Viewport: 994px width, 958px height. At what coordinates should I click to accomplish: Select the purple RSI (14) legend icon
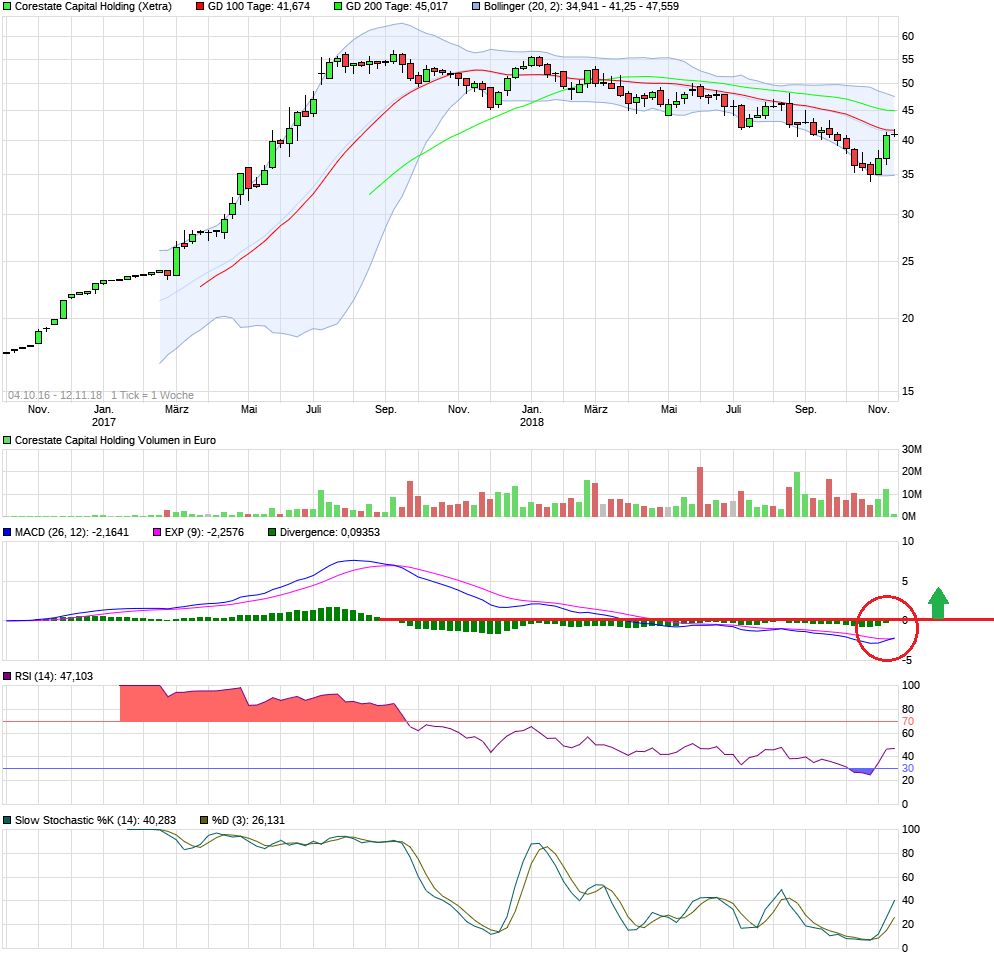[x=8, y=677]
